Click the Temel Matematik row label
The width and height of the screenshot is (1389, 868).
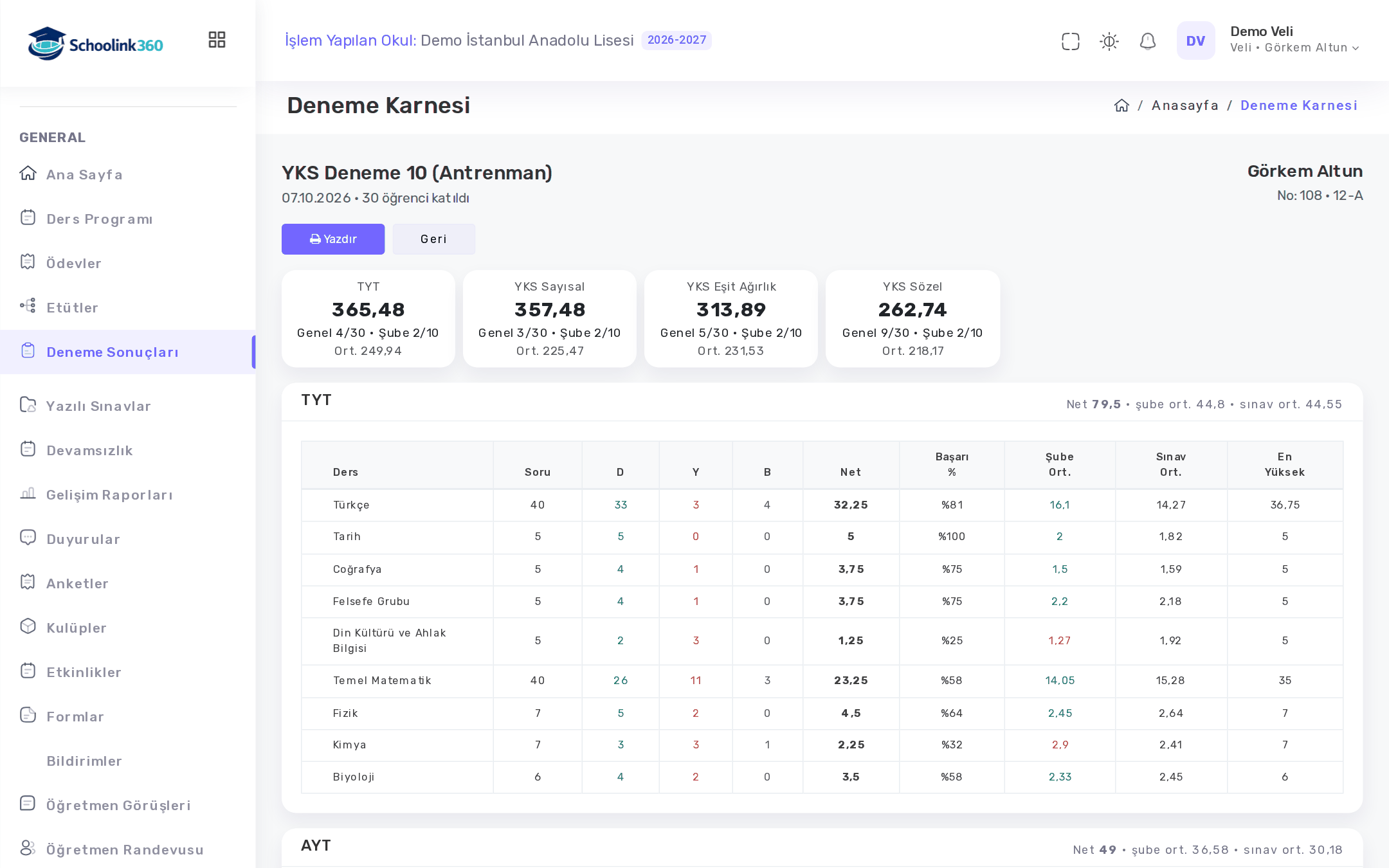pyautogui.click(x=382, y=680)
